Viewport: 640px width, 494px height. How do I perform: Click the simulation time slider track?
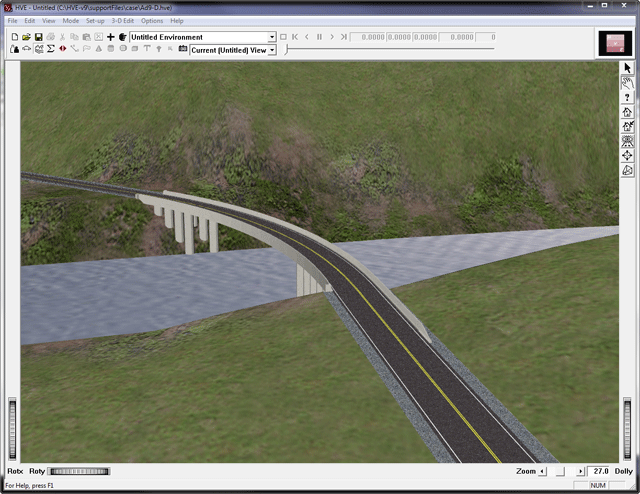pos(390,49)
